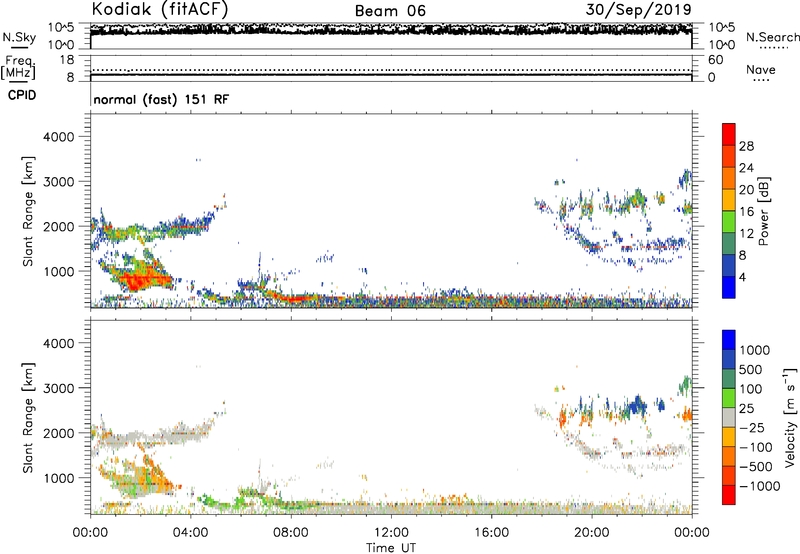Click "Slant Range [km]" label of power panel
This screenshot has height=554, width=800.
click(28, 211)
